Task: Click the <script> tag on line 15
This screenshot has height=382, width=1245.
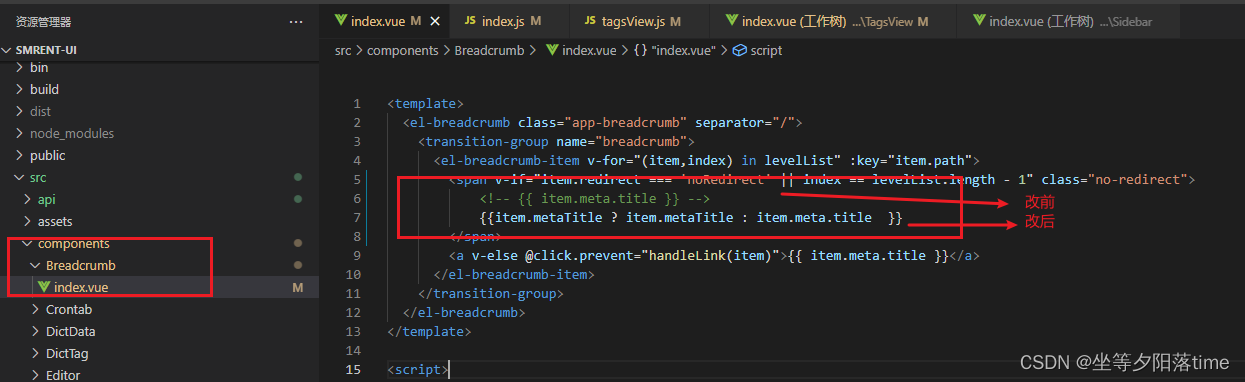Action: (417, 370)
